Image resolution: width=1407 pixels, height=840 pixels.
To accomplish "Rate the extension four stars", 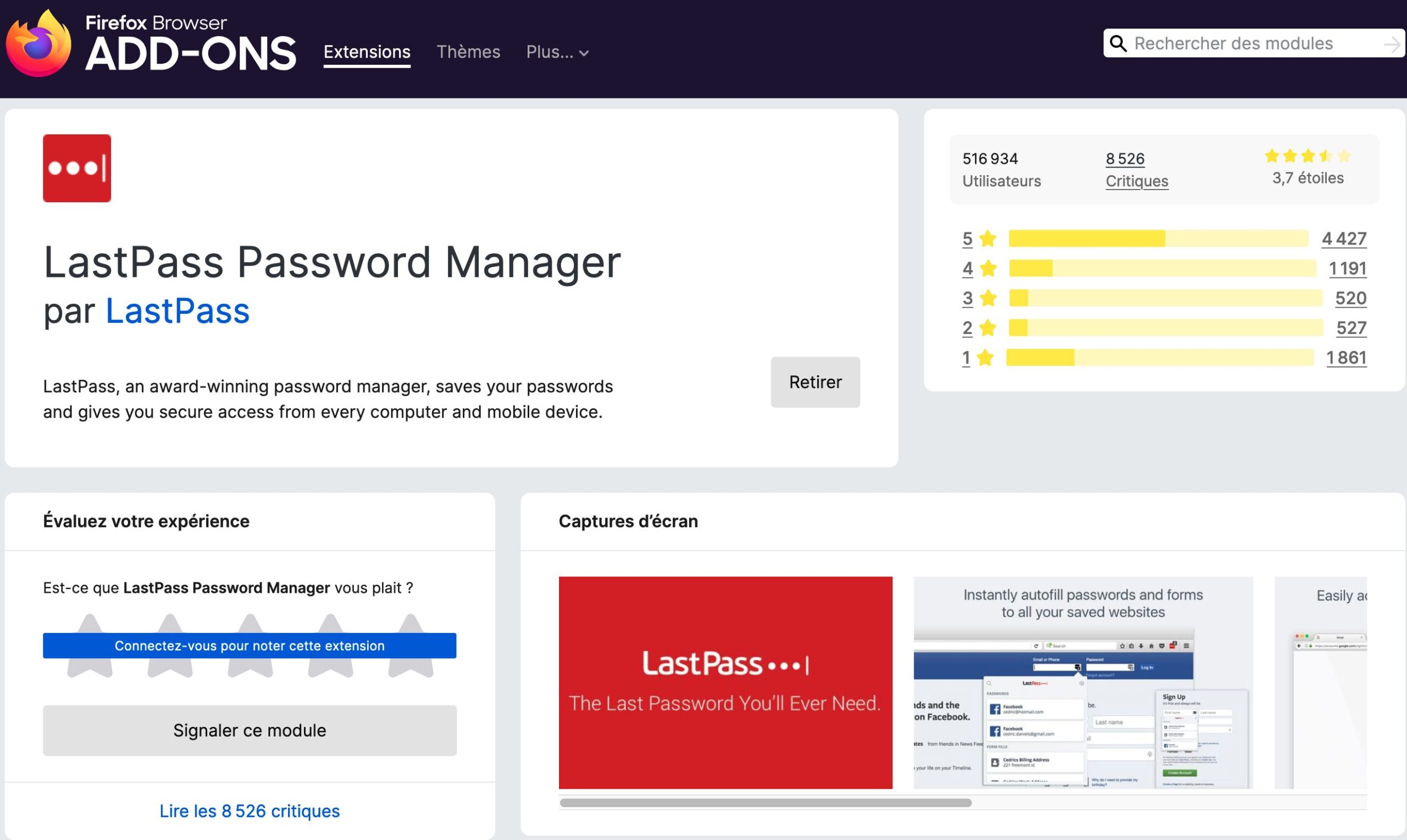I will tap(331, 646).
